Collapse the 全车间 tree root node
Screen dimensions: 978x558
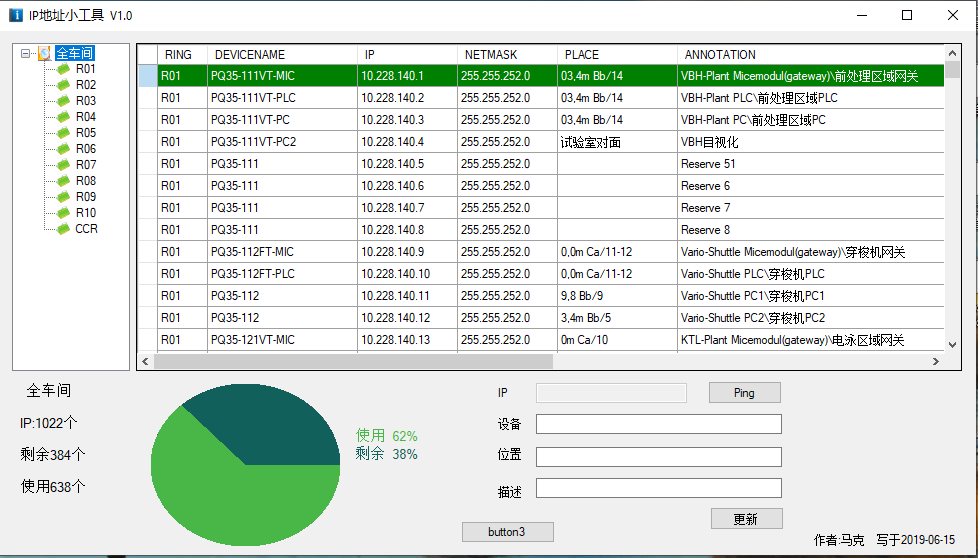coord(25,54)
